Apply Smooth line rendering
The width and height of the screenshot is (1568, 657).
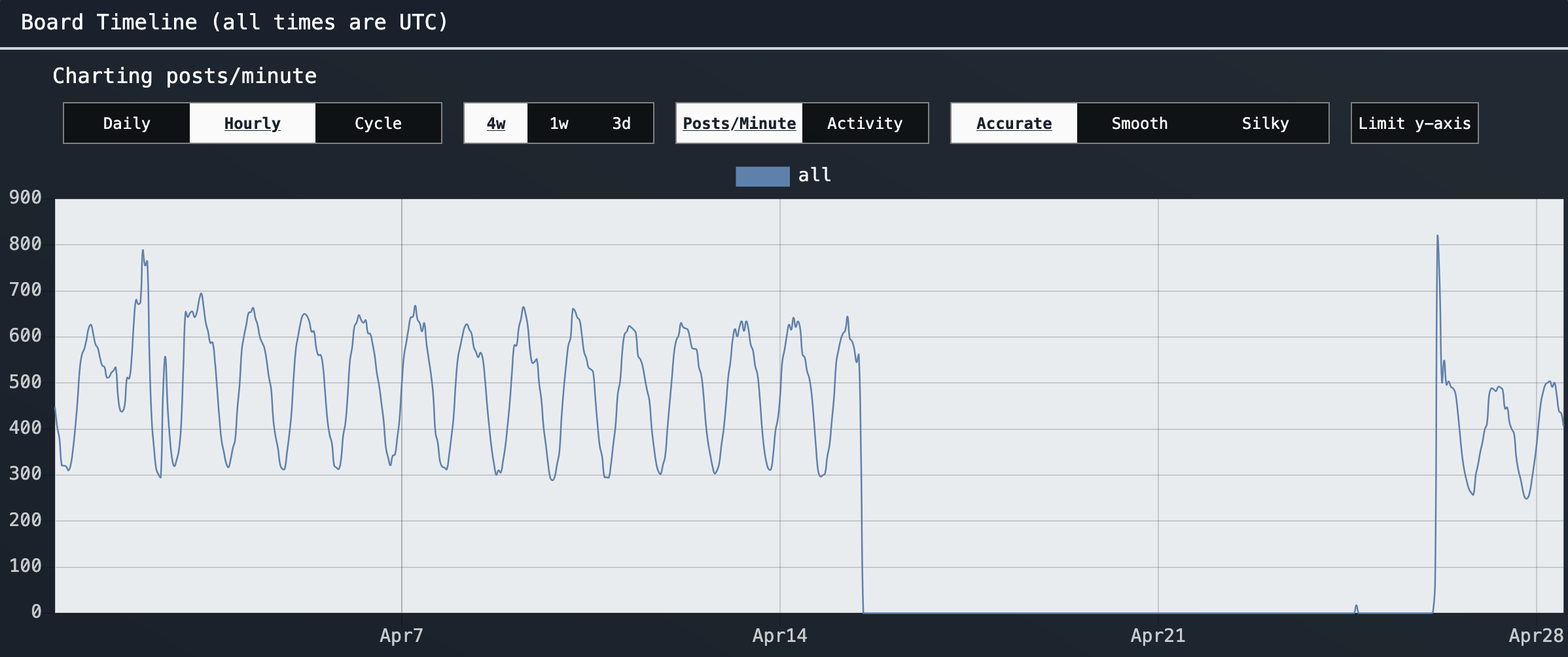coord(1139,123)
